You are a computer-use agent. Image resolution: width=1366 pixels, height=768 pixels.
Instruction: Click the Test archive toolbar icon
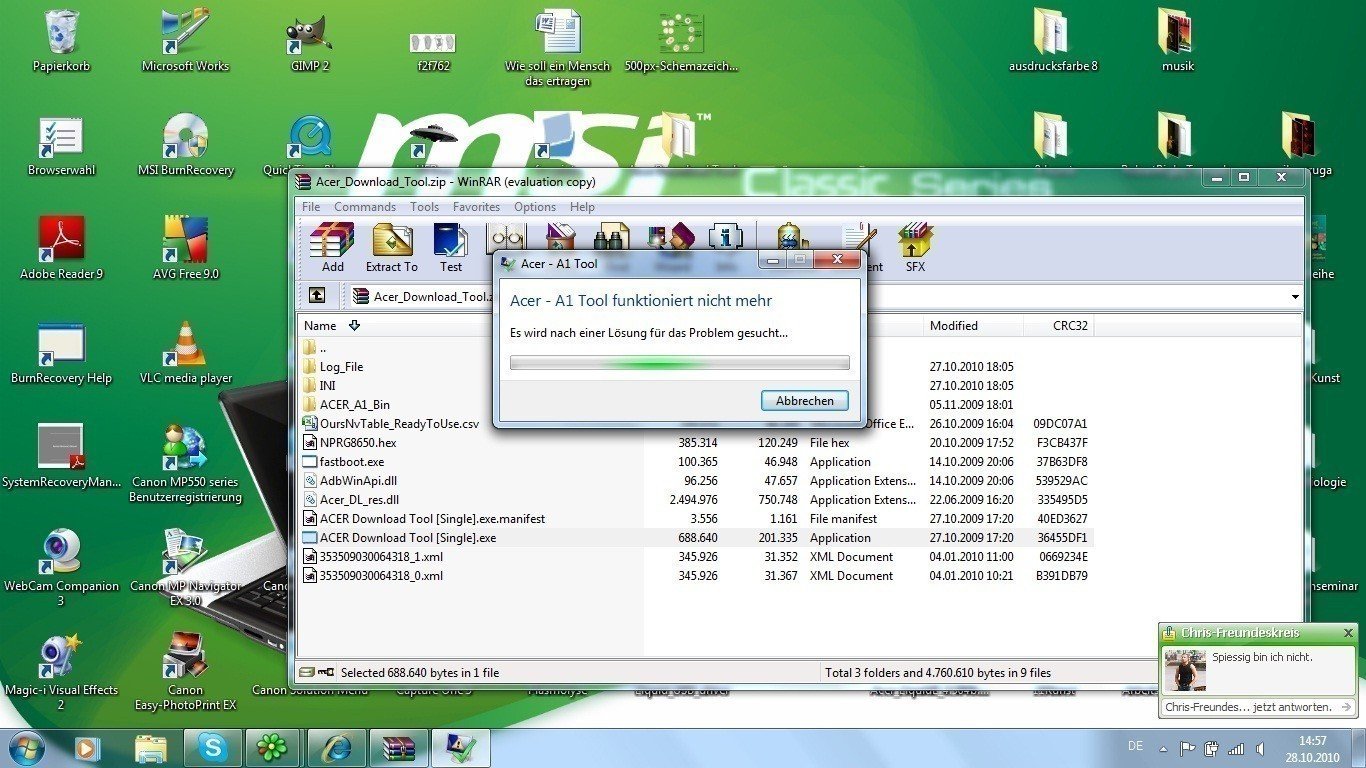tap(451, 247)
